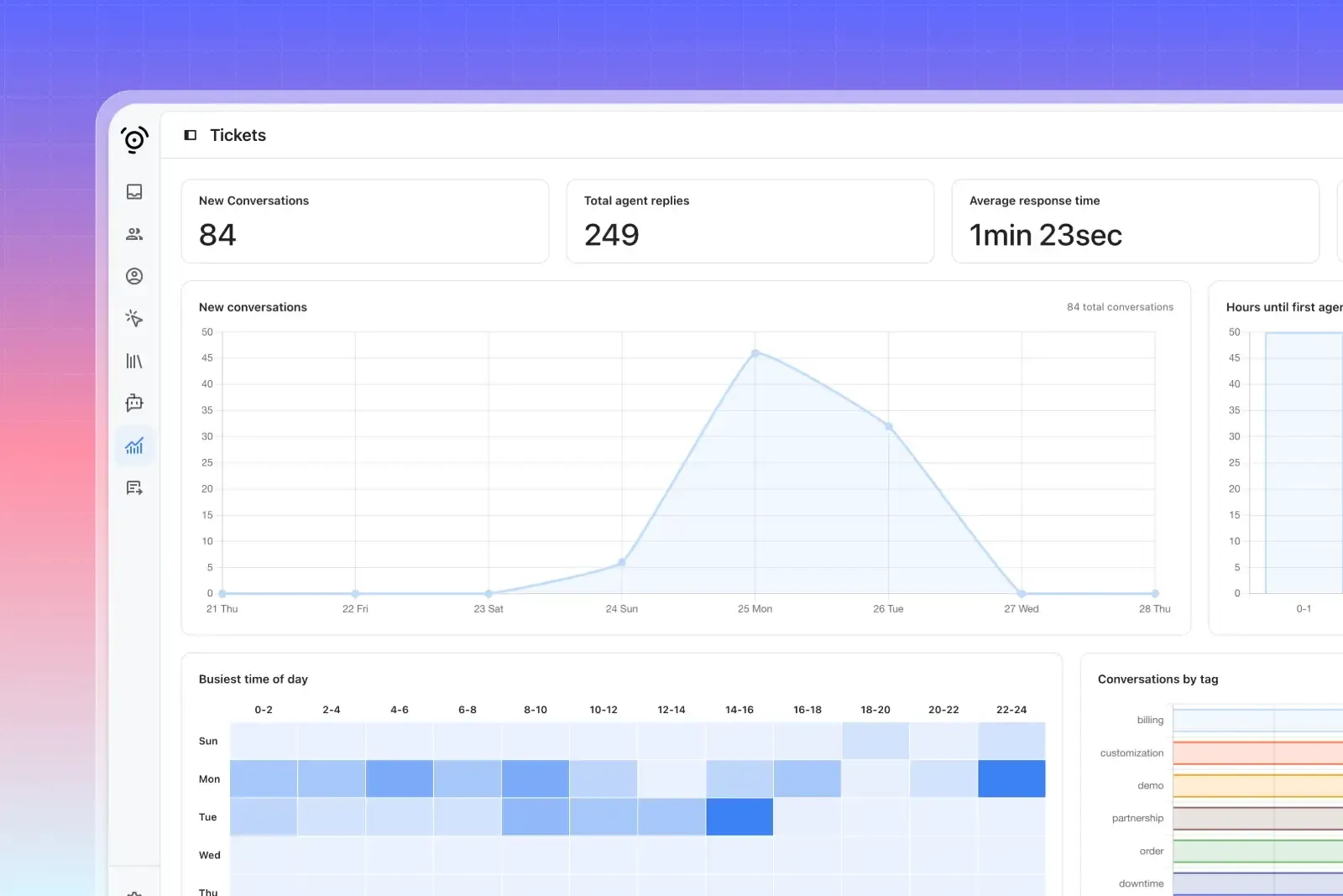Click the 26 Tue data point on chart
Screen dimensions: 1343x896
point(889,426)
